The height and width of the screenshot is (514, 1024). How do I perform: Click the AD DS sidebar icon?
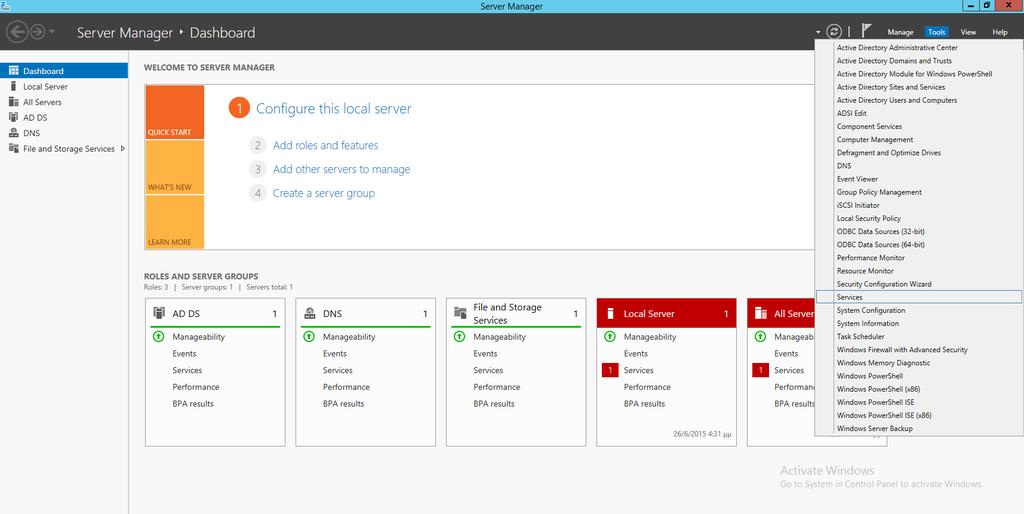point(13,118)
